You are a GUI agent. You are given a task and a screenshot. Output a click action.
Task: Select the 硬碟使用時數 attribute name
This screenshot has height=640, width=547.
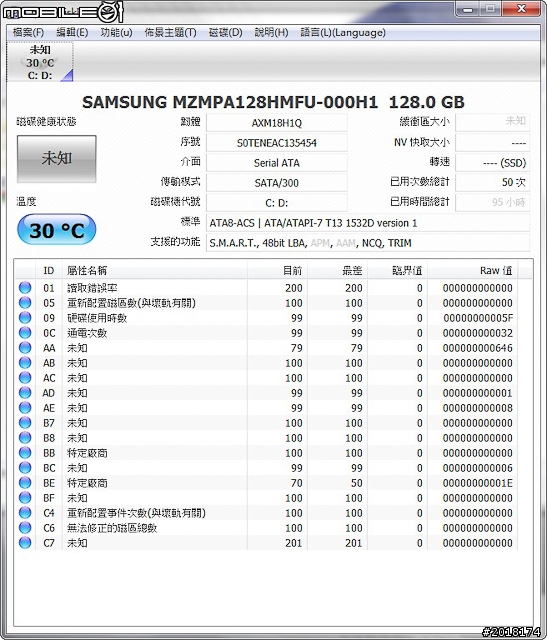click(97, 318)
